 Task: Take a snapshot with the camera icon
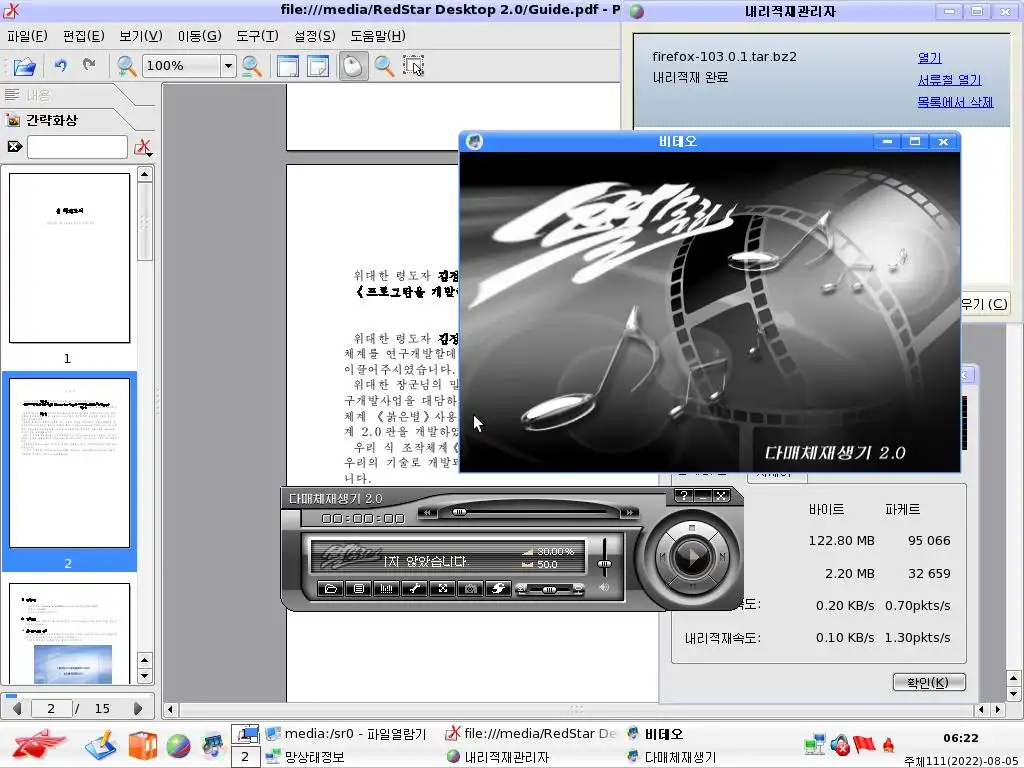pos(470,588)
